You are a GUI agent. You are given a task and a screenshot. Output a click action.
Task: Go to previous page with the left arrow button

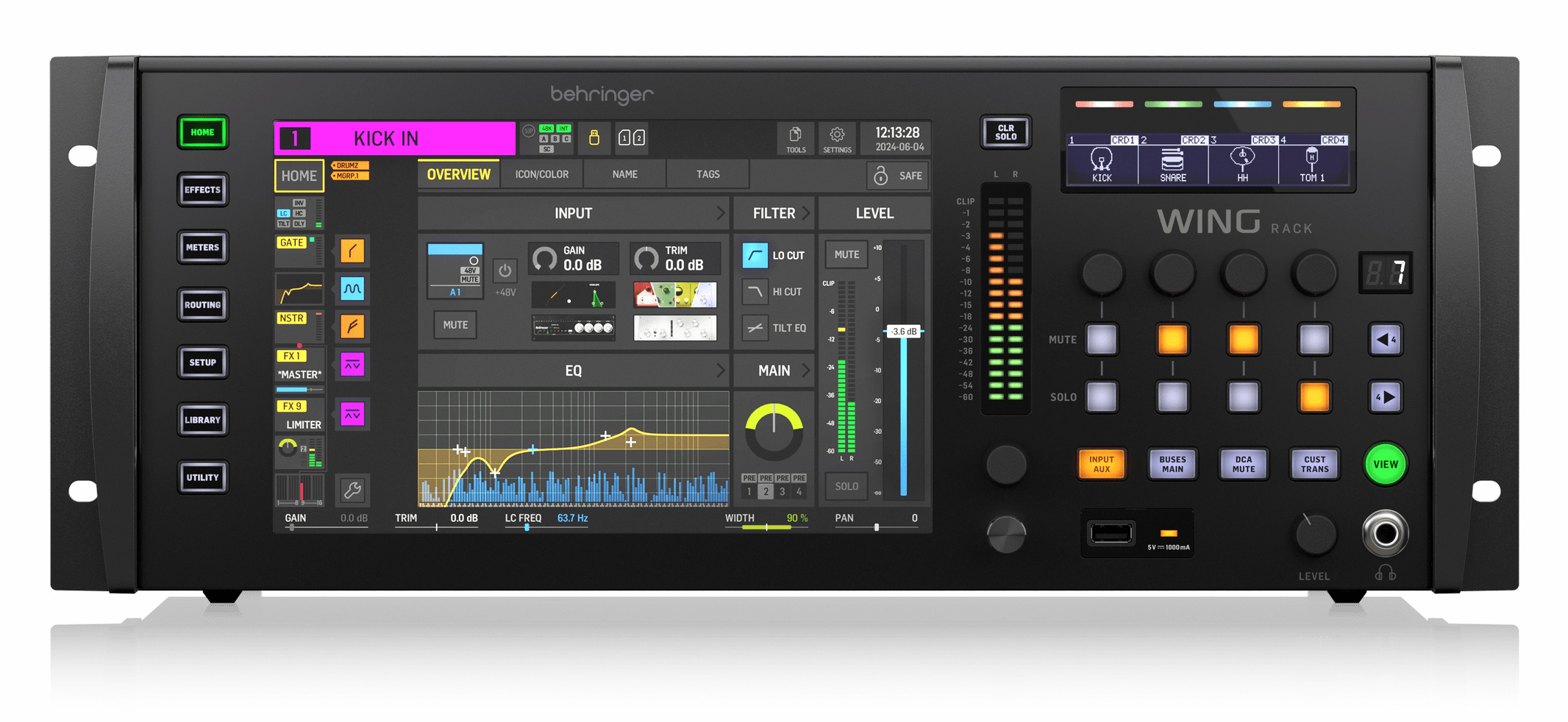(x=1386, y=340)
